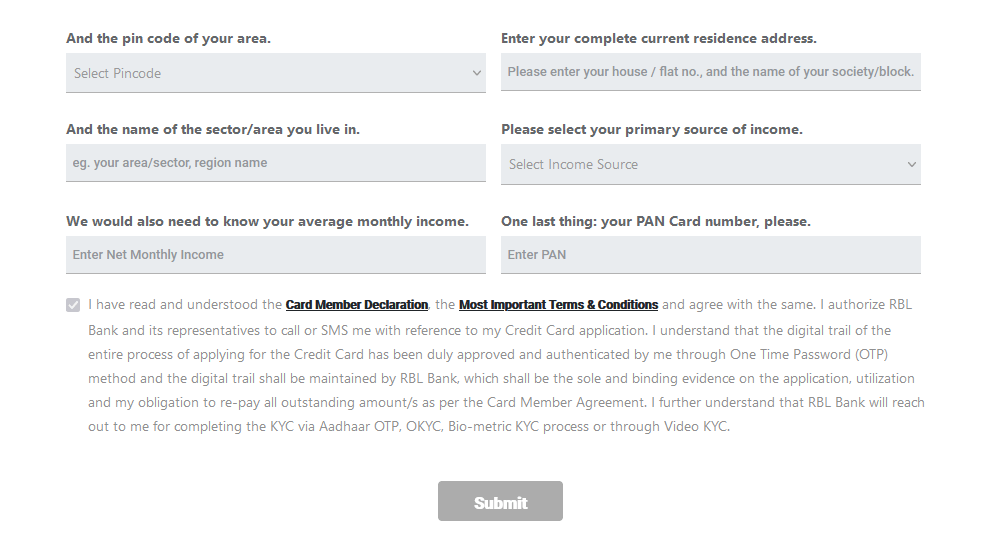Open the Select Income Source dropdown
Viewport: 1006px width, 558px height.
pyautogui.click(x=711, y=164)
